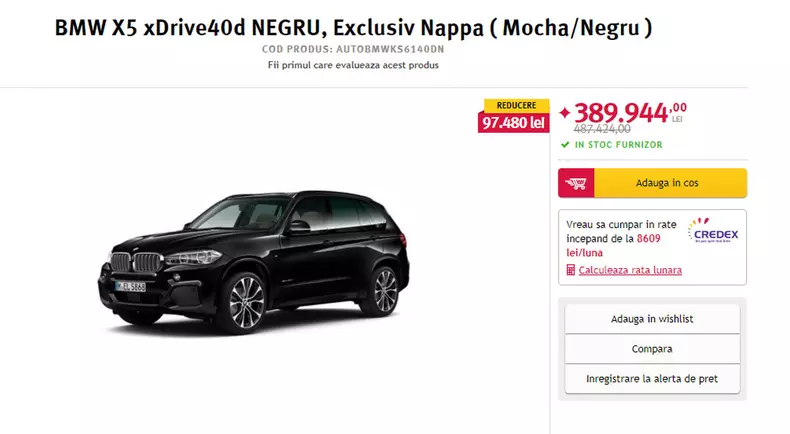Viewport: 790px width, 434px height.
Task: Click the 389.944 lei current price
Action: pos(630,112)
